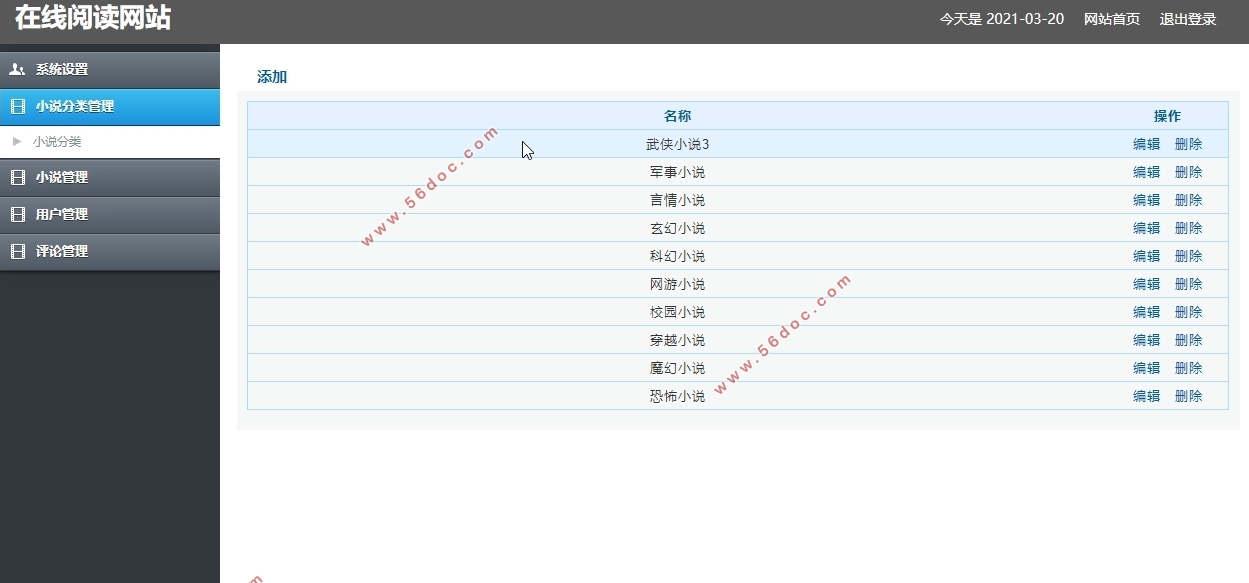Expand the 系统设置 sidebar section
The image size is (1249, 583).
[62, 69]
